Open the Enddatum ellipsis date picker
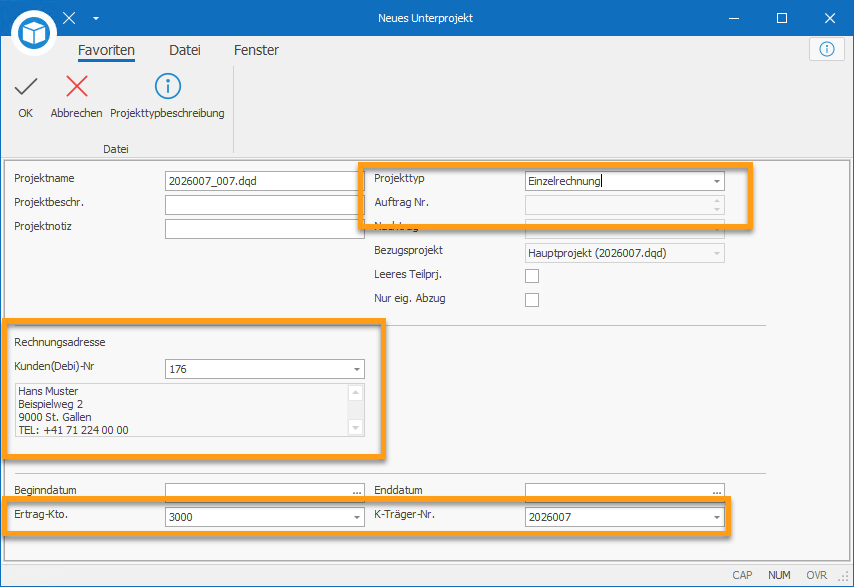Image resolution: width=854 pixels, height=587 pixels. (717, 491)
